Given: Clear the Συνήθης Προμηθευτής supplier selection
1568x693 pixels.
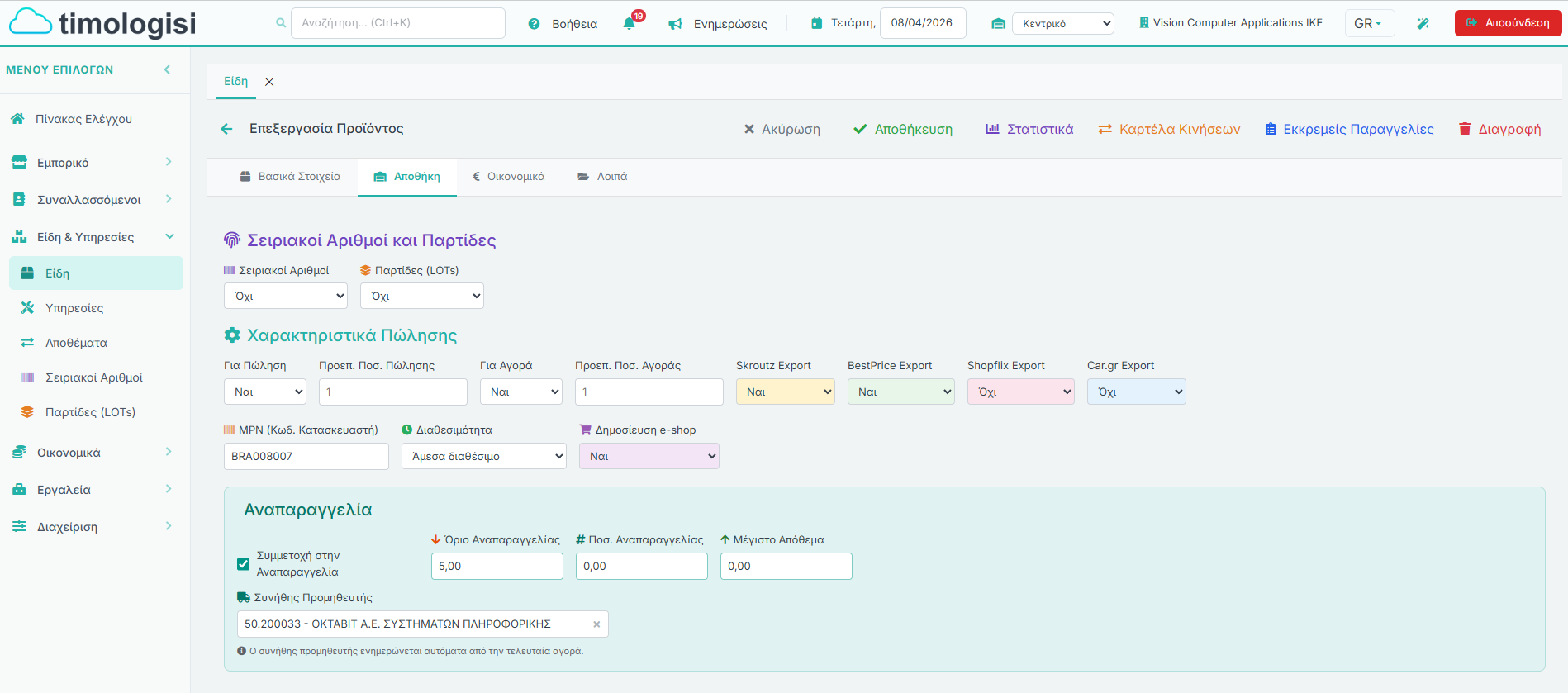Looking at the screenshot, I should pyautogui.click(x=596, y=624).
